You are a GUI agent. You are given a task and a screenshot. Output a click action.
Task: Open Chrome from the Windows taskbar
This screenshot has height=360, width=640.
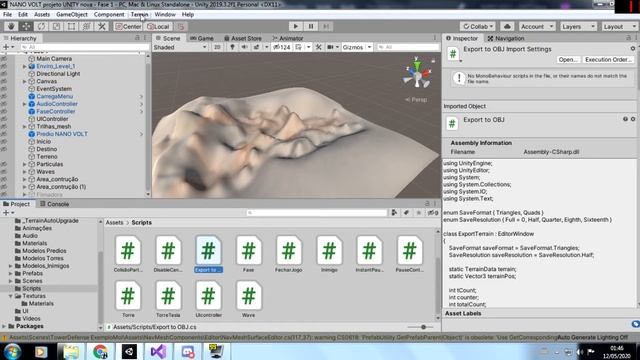[x=100, y=351]
